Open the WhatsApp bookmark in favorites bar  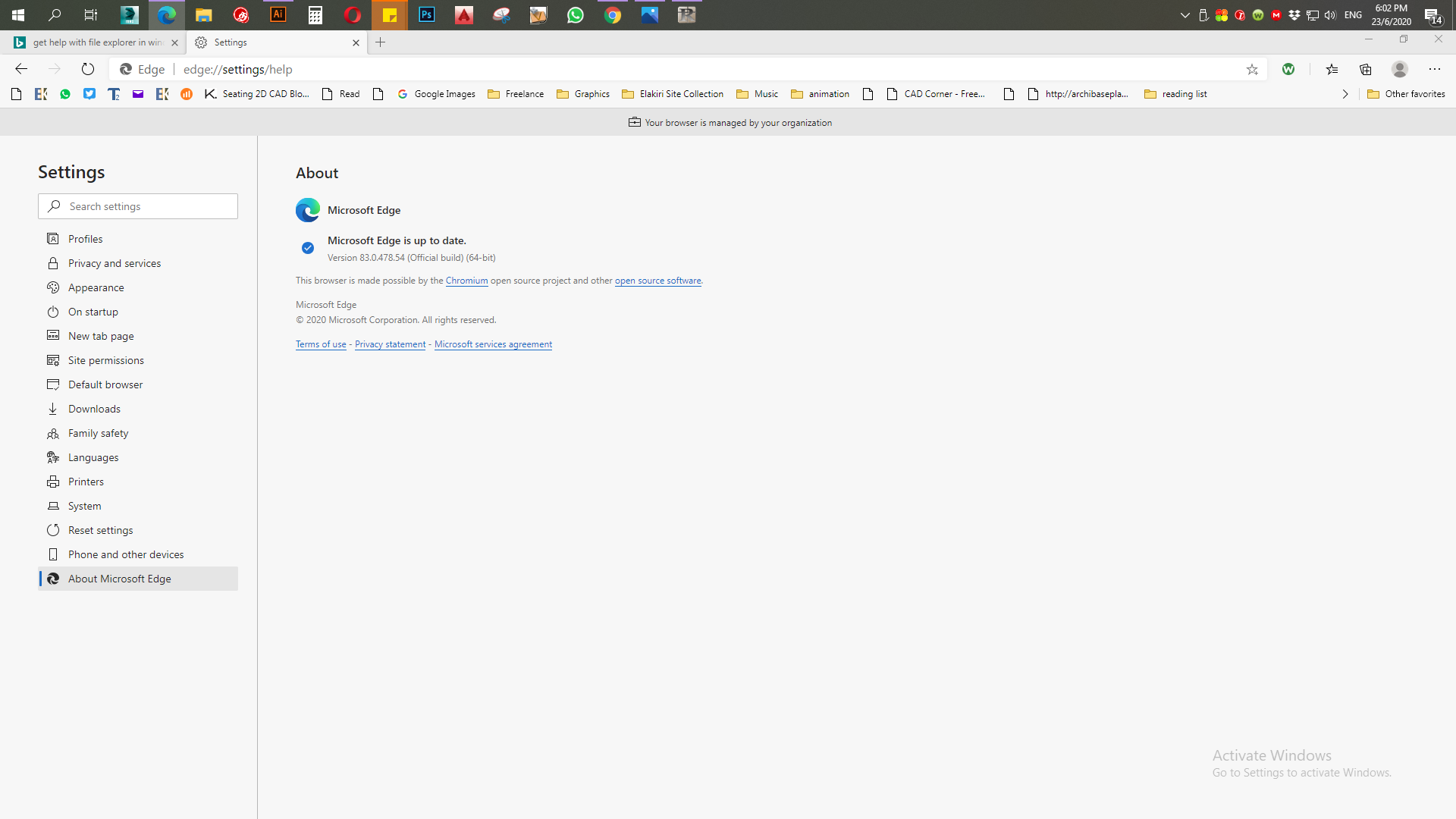point(65,94)
